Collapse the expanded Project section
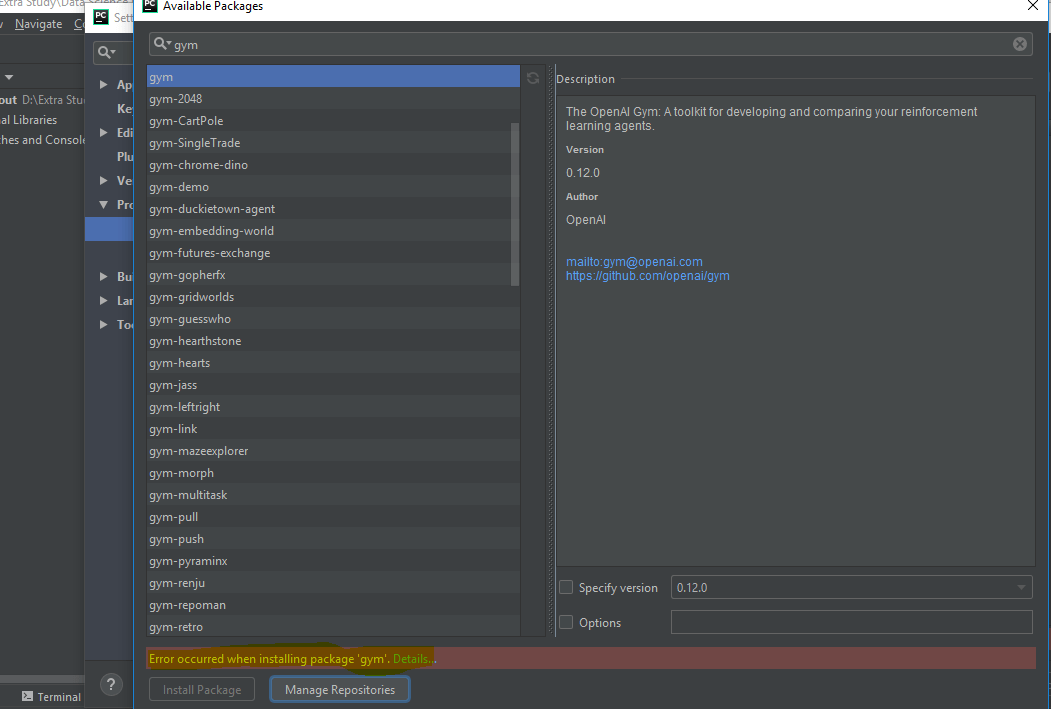The width and height of the screenshot is (1051, 709). click(x=105, y=204)
